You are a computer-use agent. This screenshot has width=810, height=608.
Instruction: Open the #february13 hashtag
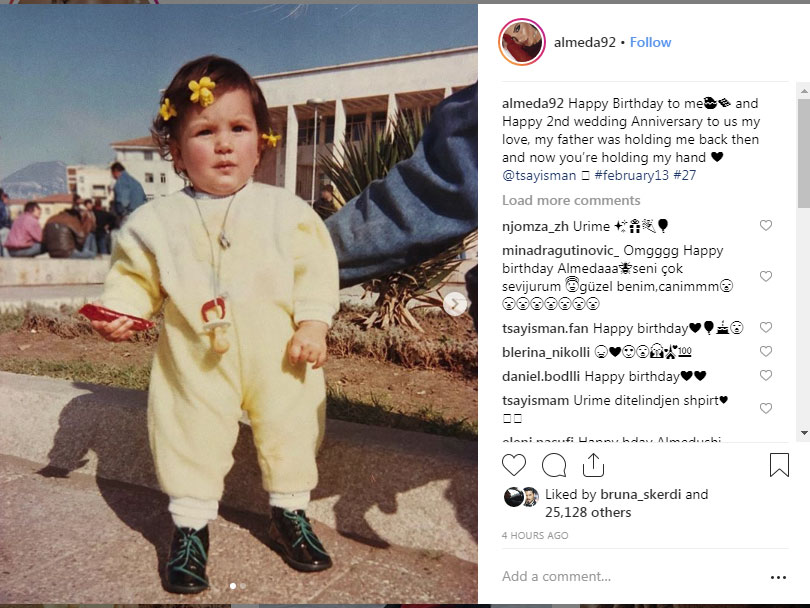631,176
